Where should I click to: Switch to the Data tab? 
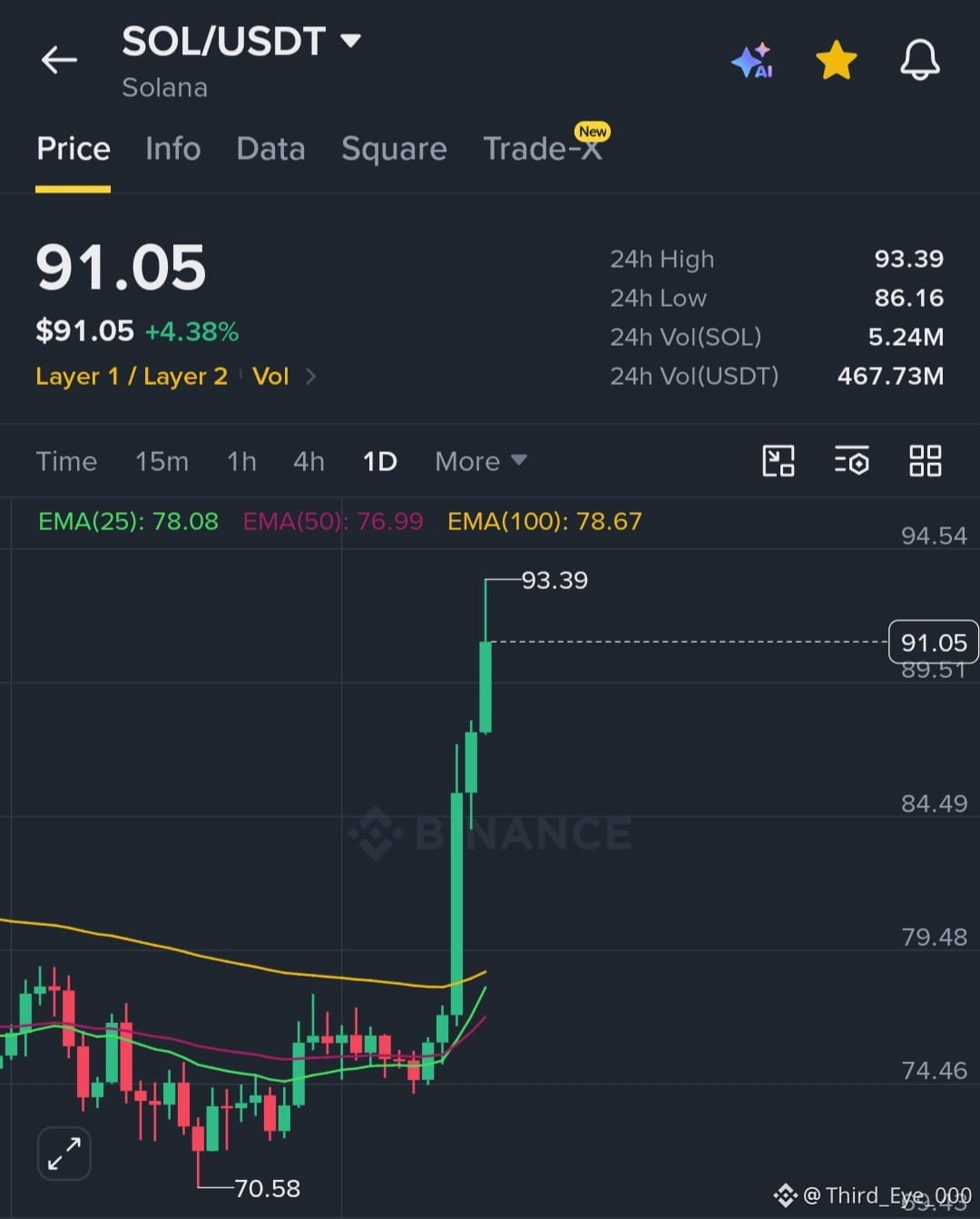click(x=270, y=148)
